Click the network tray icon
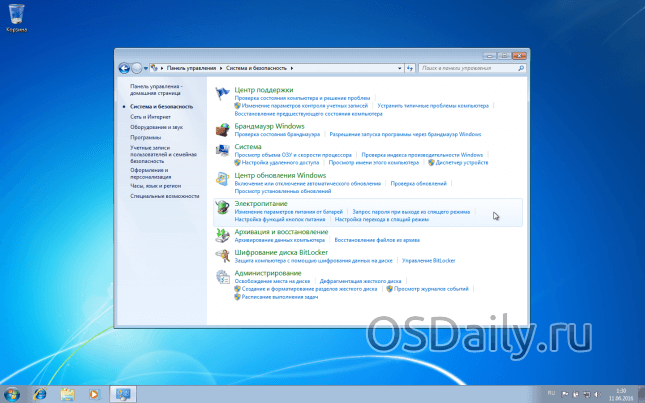The height and width of the screenshot is (403, 645). click(x=587, y=394)
